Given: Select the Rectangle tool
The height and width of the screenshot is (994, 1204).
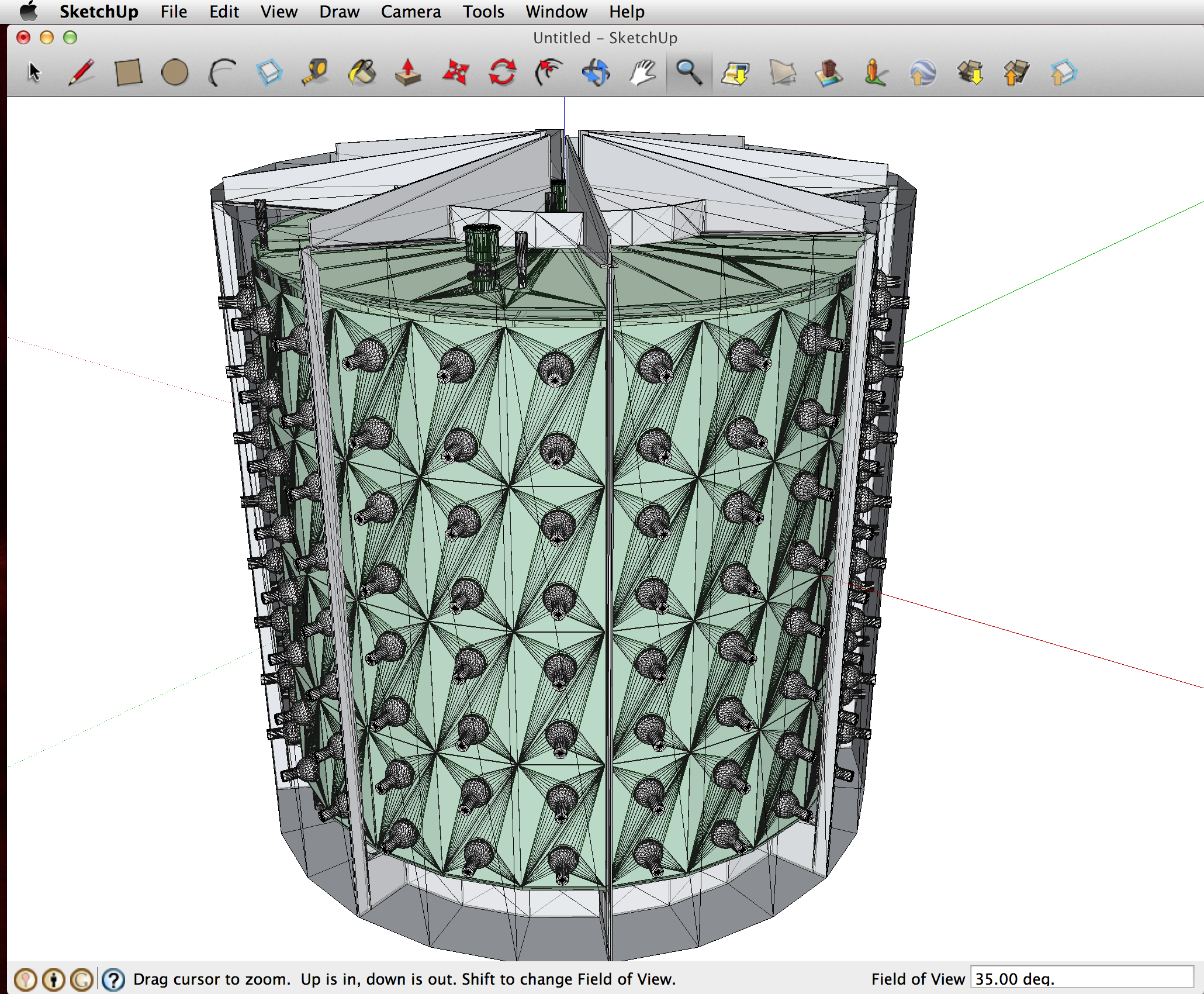Looking at the screenshot, I should [128, 73].
